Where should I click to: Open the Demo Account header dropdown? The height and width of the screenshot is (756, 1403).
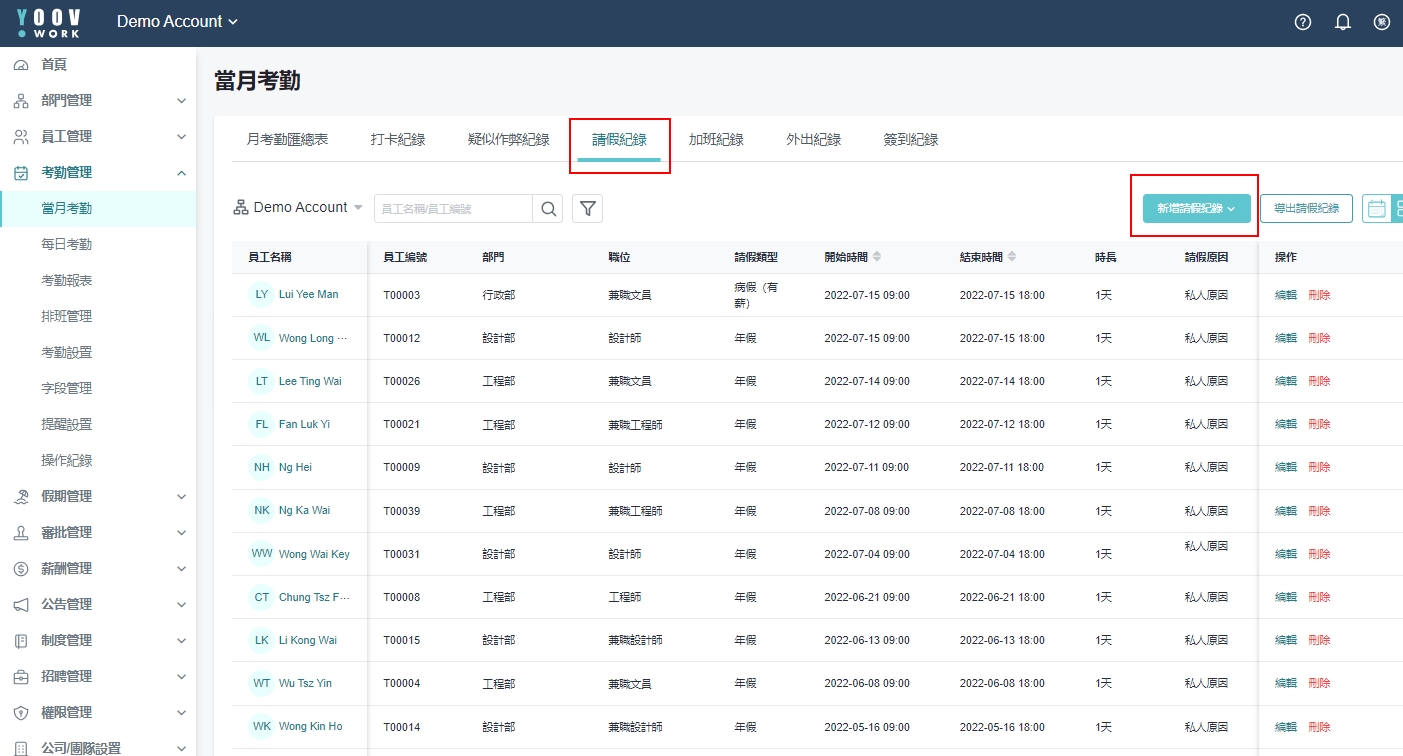tap(177, 22)
